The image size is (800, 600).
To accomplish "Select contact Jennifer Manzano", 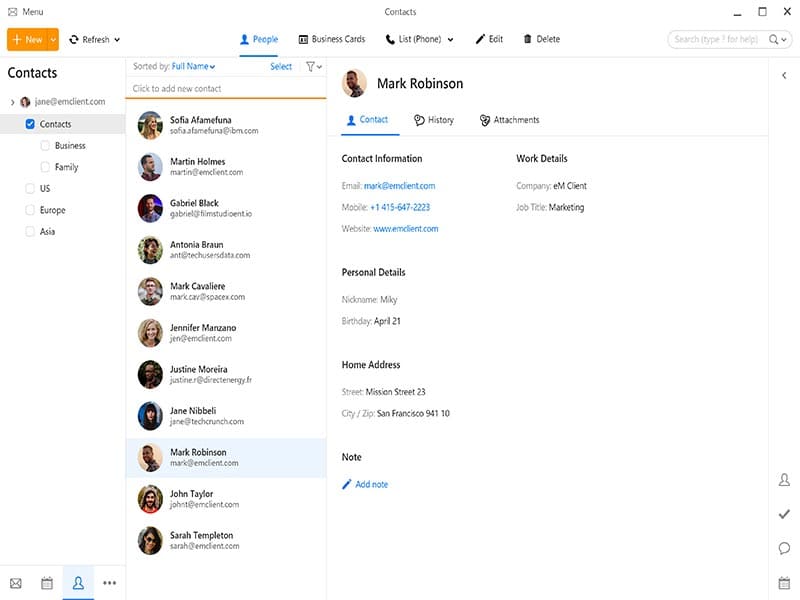I will click(x=226, y=333).
